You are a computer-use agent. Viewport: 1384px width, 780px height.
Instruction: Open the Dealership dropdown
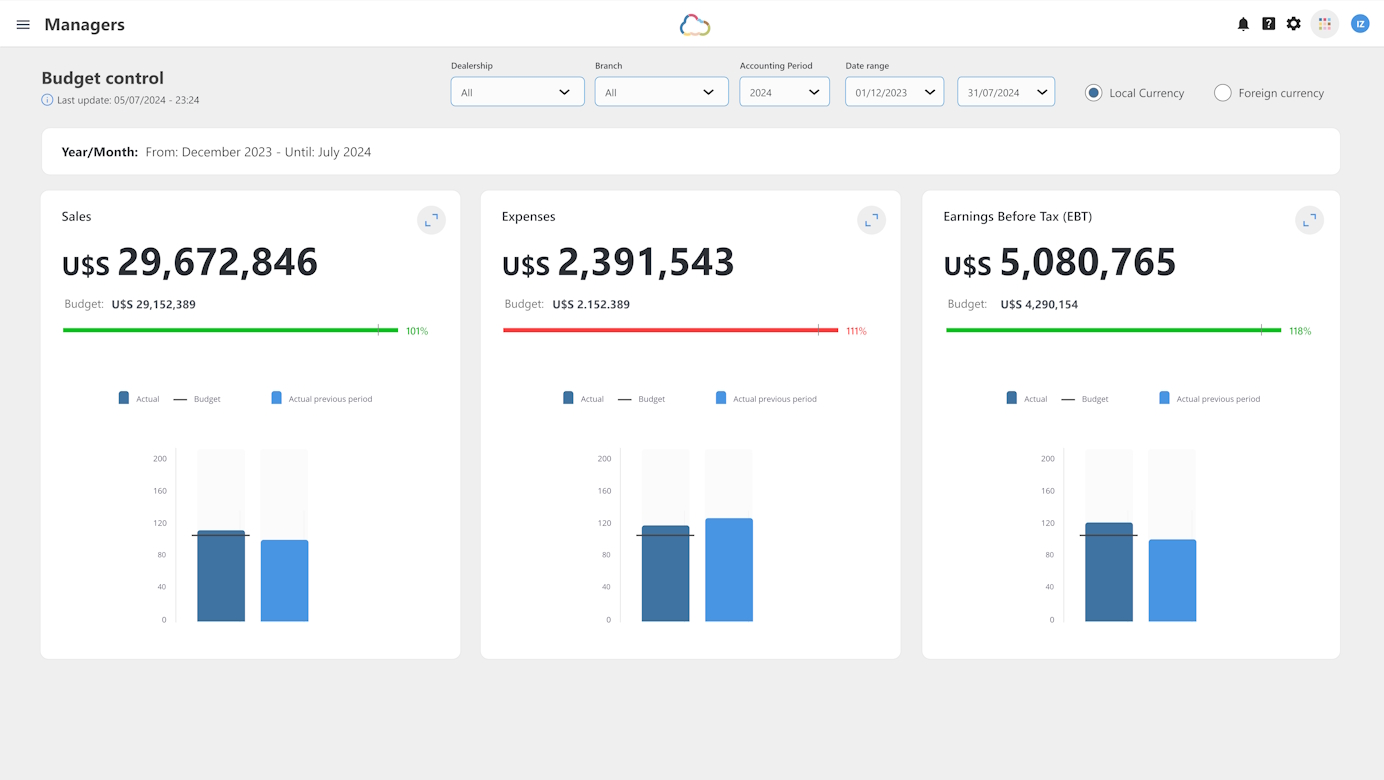coord(517,92)
